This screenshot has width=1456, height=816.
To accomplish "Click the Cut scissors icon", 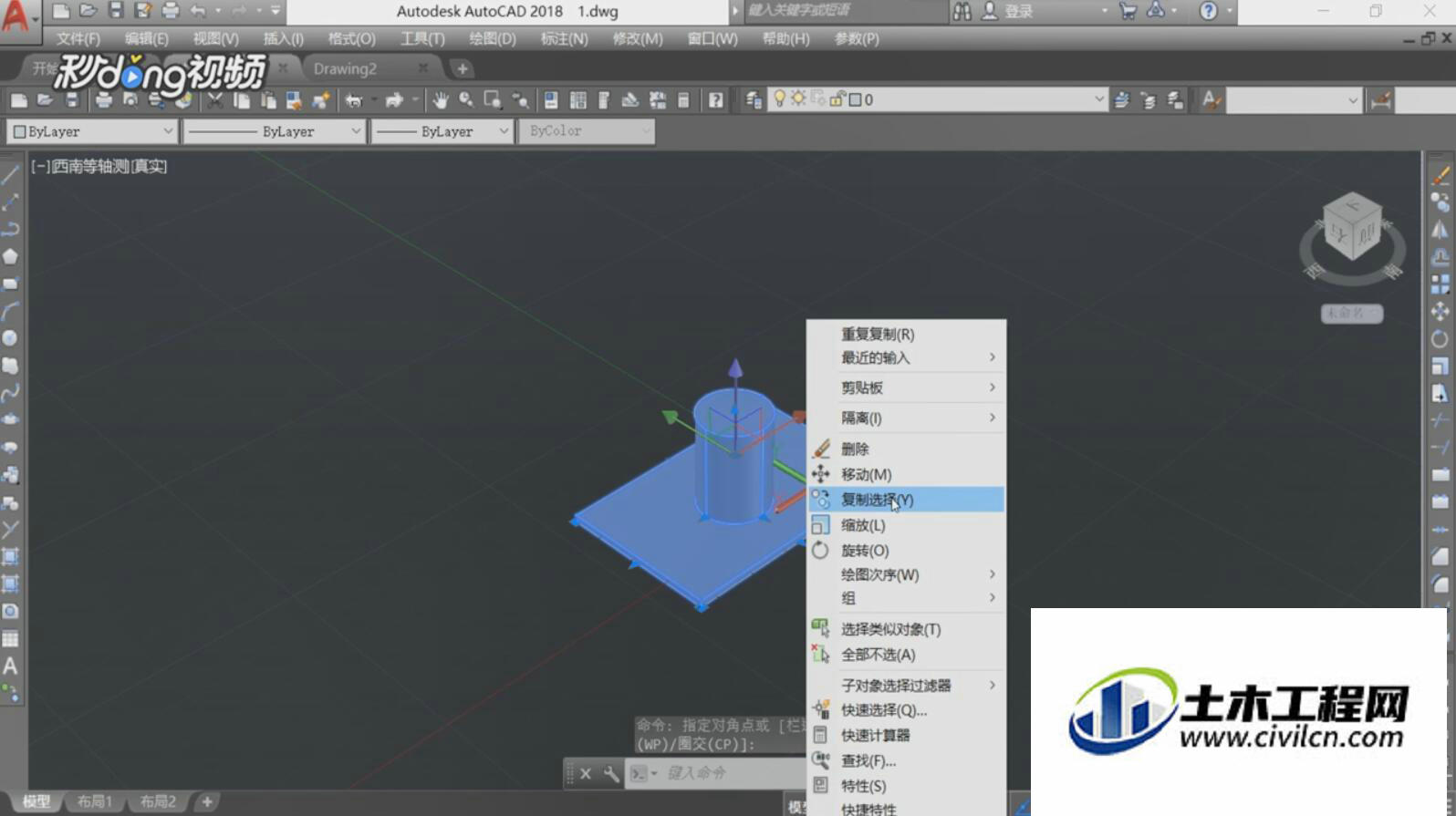I will click(215, 99).
